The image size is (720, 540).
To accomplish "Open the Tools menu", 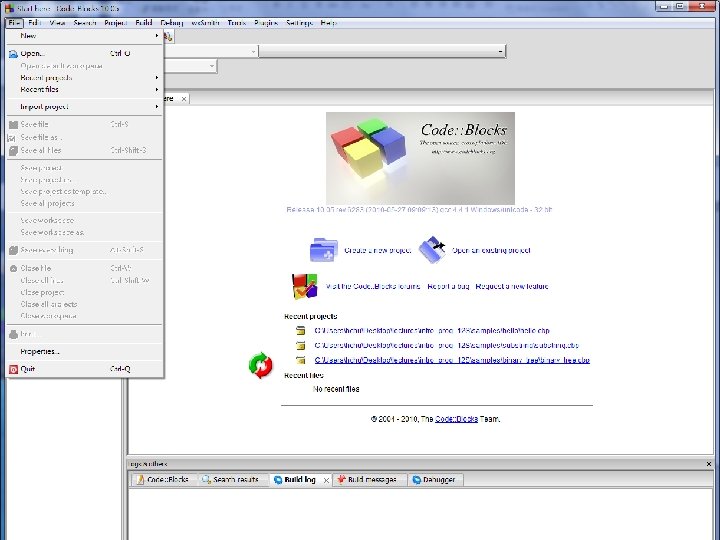I will 237,22.
